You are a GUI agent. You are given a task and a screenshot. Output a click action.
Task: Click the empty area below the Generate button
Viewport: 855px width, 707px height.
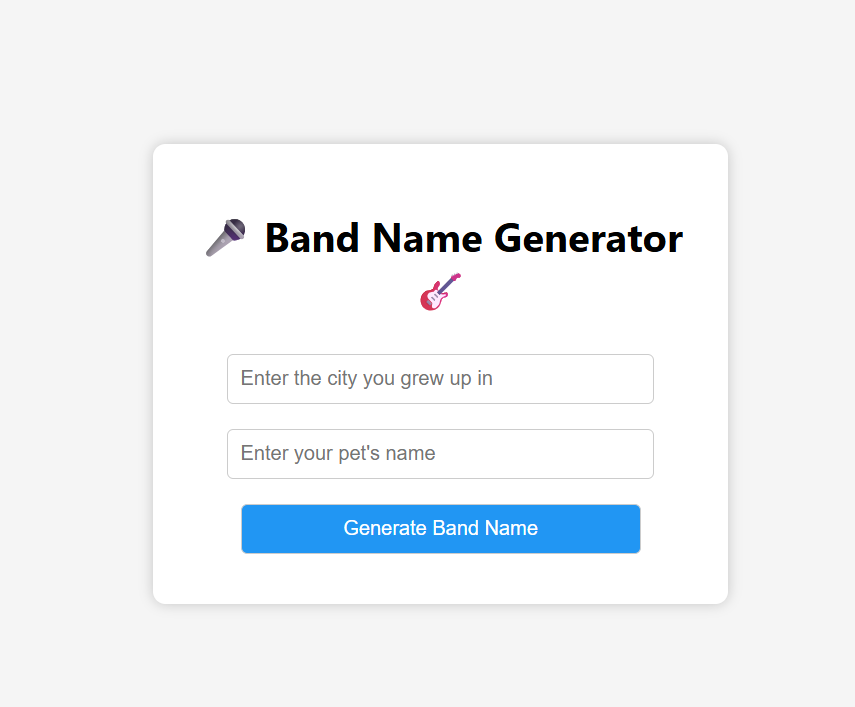tap(440, 575)
